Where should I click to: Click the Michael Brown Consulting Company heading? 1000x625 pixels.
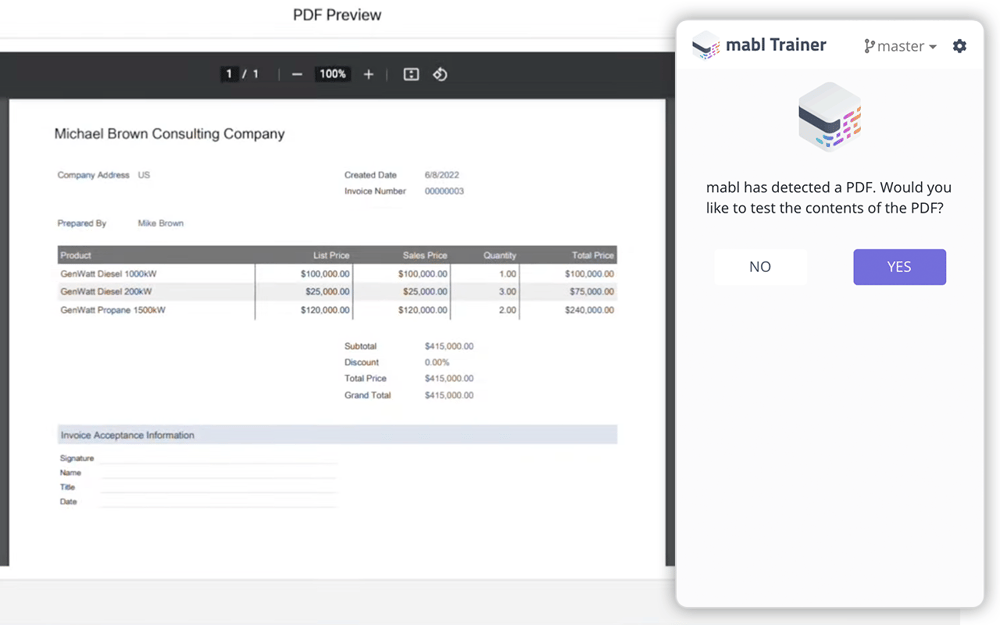169,134
